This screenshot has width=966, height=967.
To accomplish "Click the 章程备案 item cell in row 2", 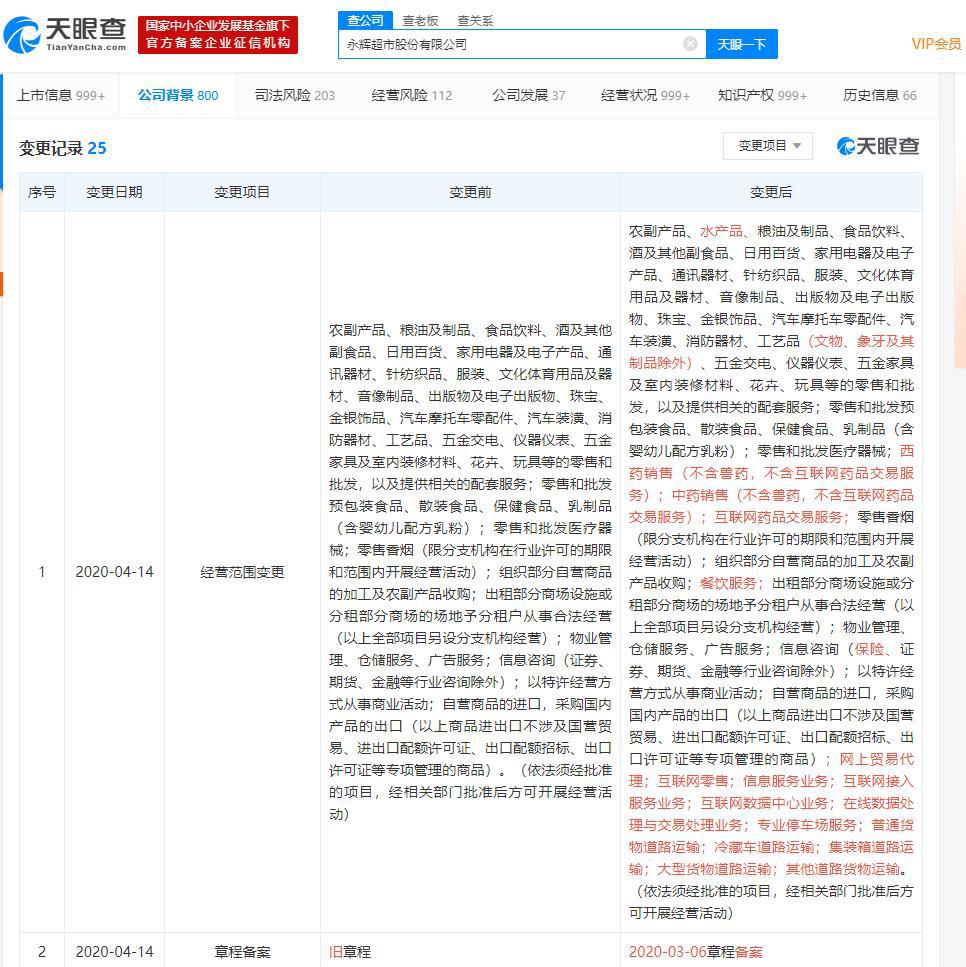I will pyautogui.click(x=242, y=952).
